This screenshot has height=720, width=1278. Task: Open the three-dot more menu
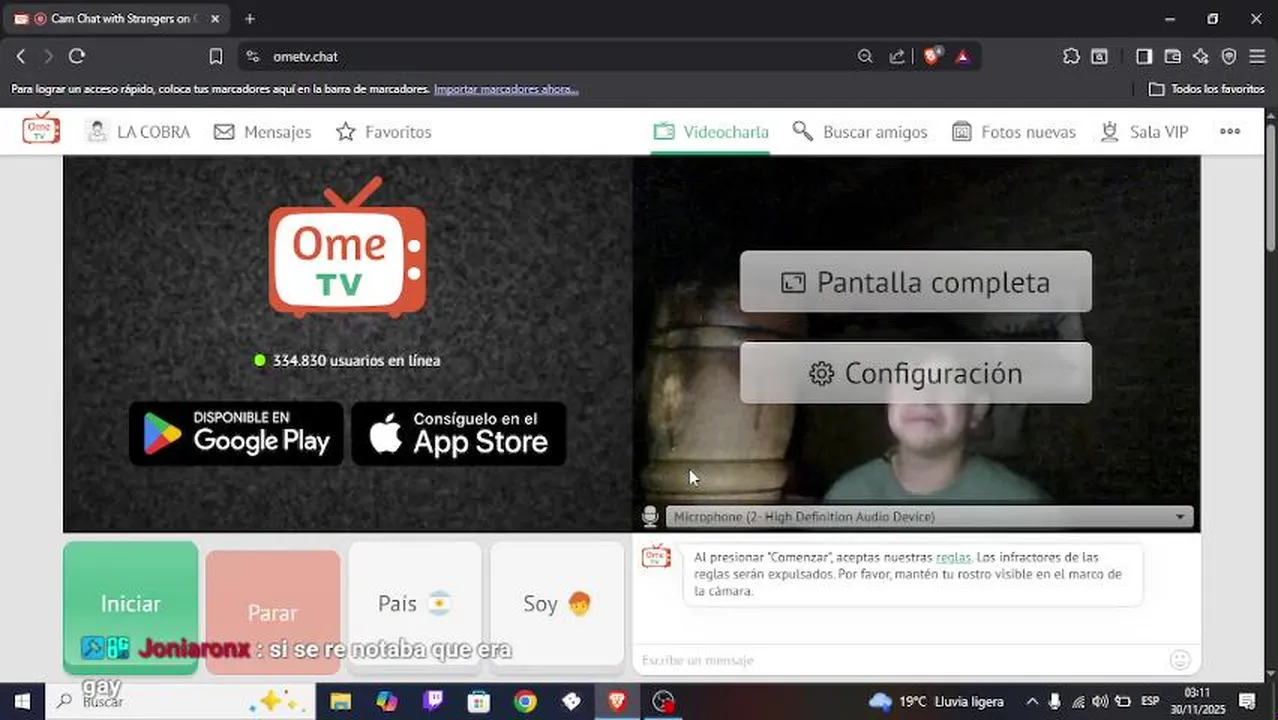1230,132
